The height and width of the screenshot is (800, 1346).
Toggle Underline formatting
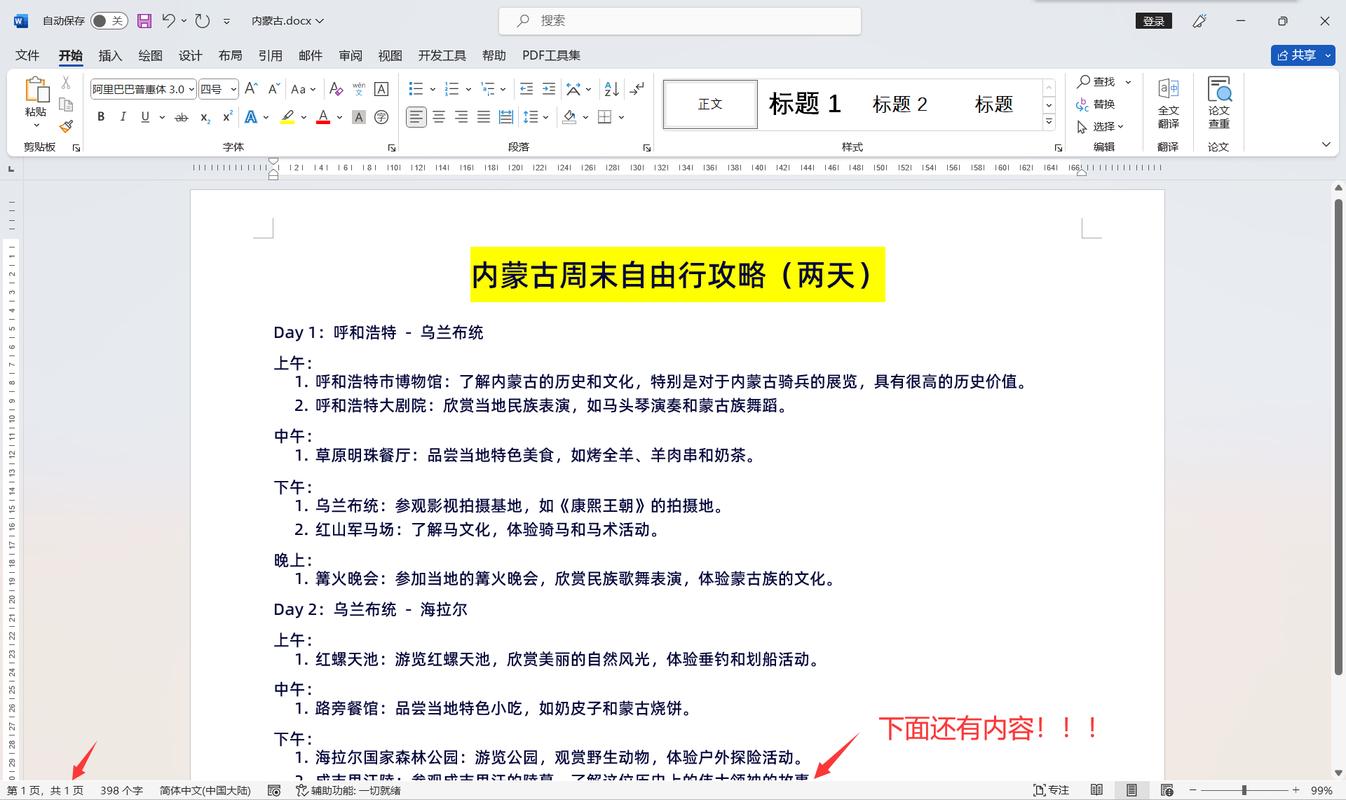(x=145, y=117)
